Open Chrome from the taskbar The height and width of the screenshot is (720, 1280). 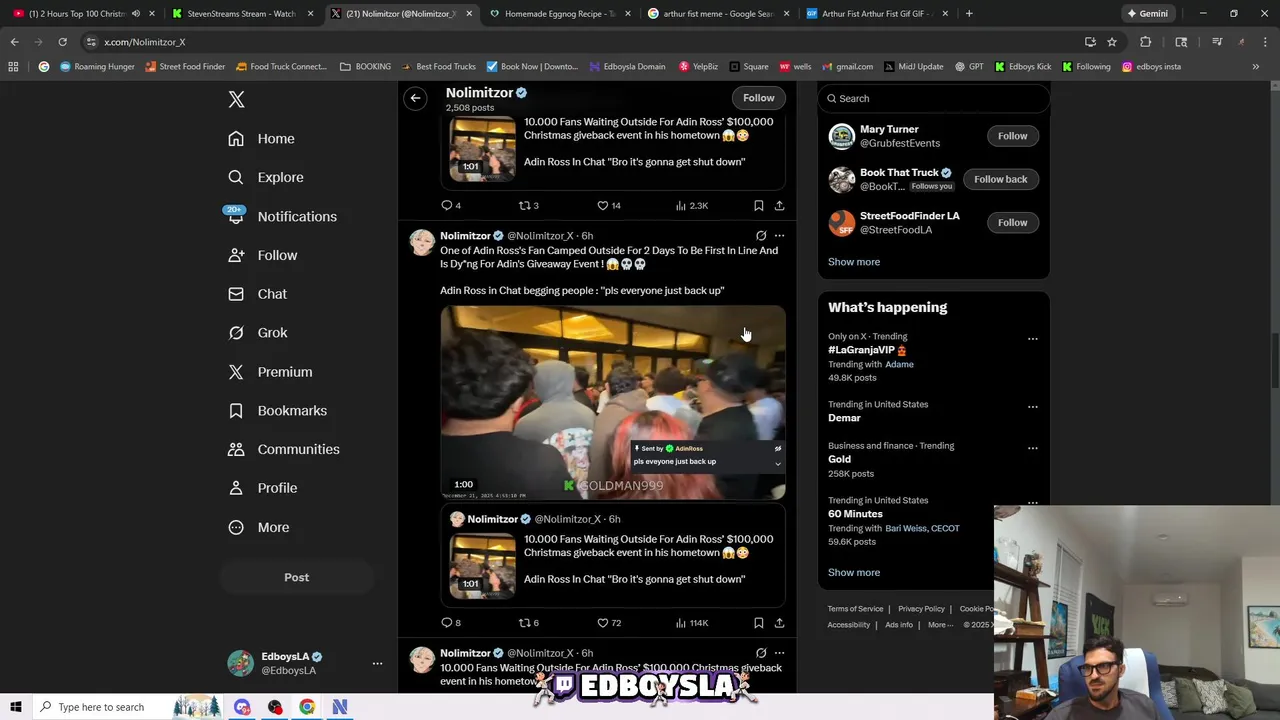(307, 707)
